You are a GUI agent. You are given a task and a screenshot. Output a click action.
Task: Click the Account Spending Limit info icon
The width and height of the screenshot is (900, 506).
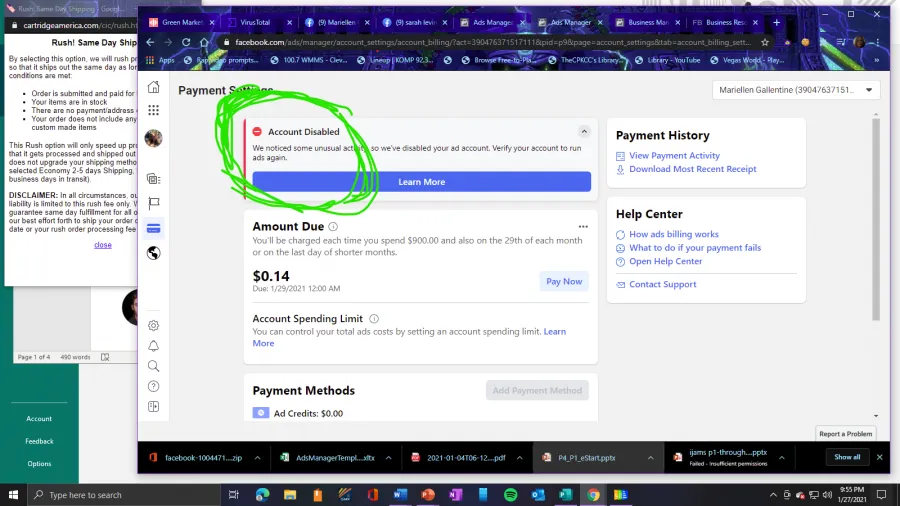[x=374, y=319]
